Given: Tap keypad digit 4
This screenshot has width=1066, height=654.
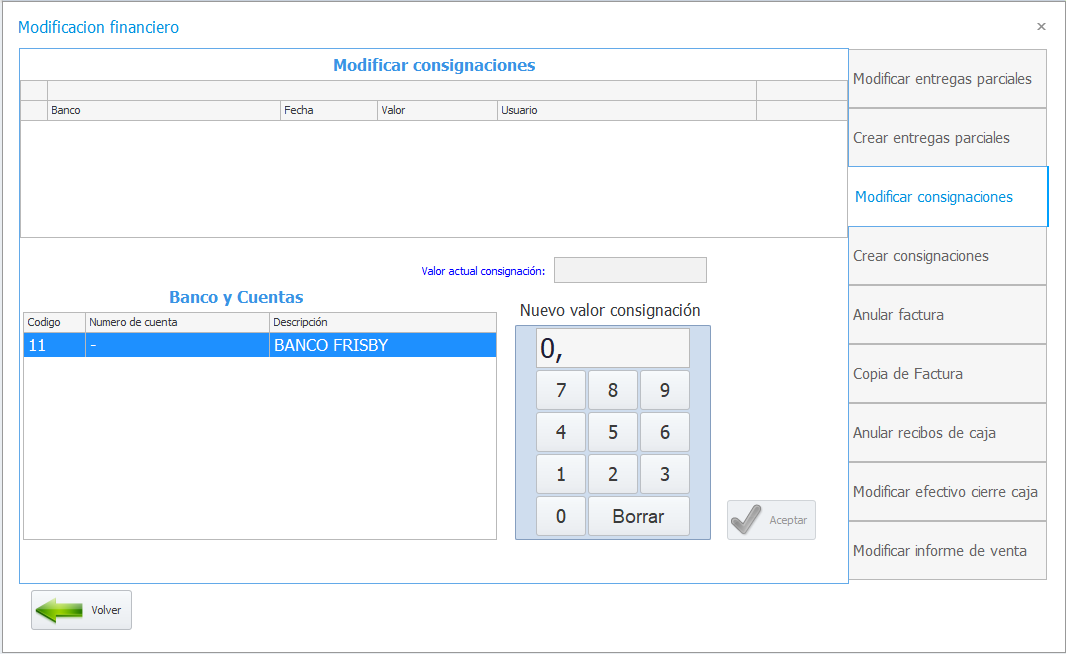Looking at the screenshot, I should pos(561,432).
